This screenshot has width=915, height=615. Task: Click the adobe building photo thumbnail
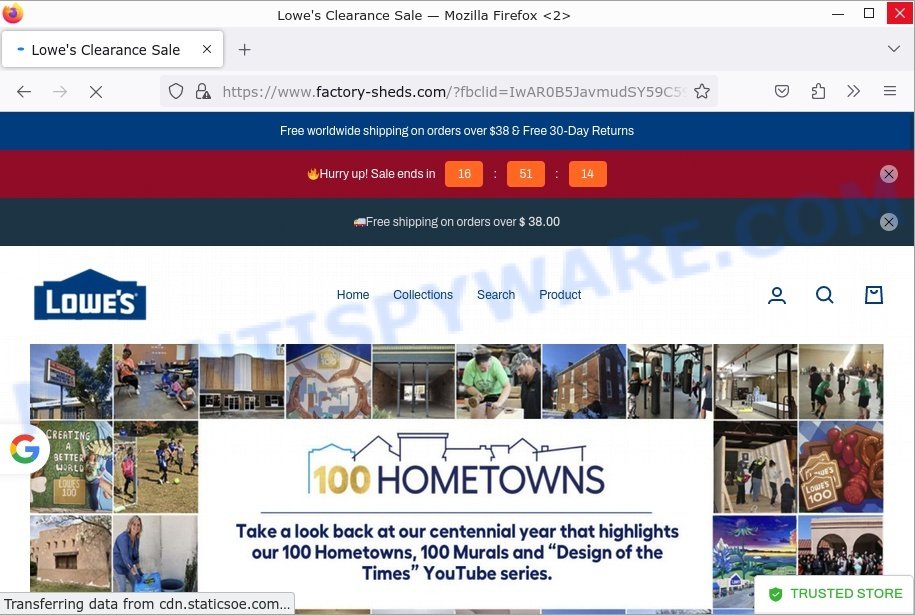[71, 553]
